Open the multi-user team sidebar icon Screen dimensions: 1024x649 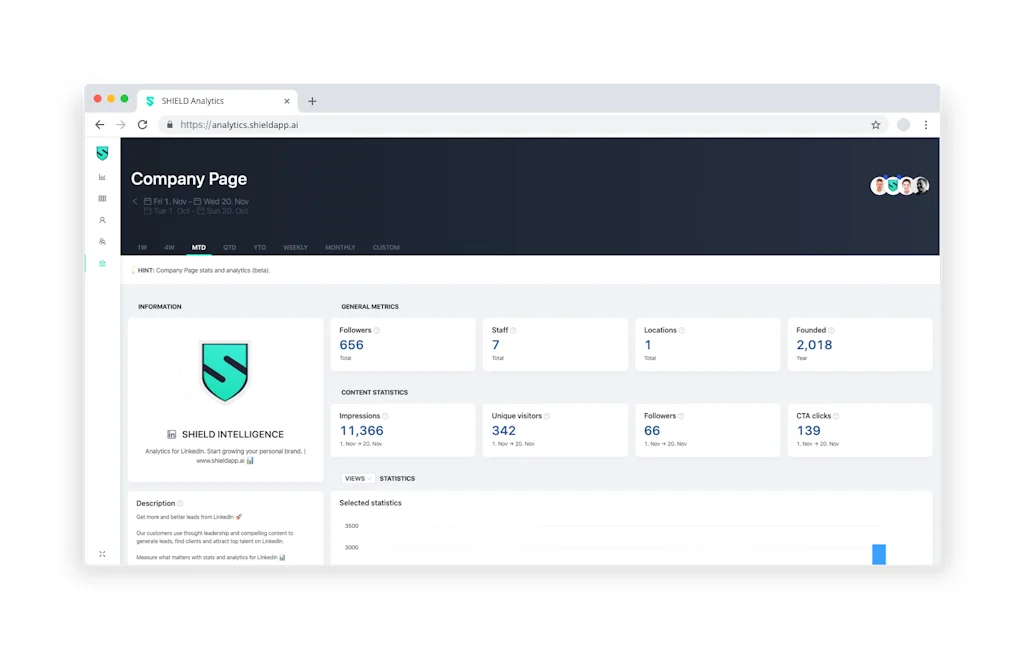coord(102,242)
